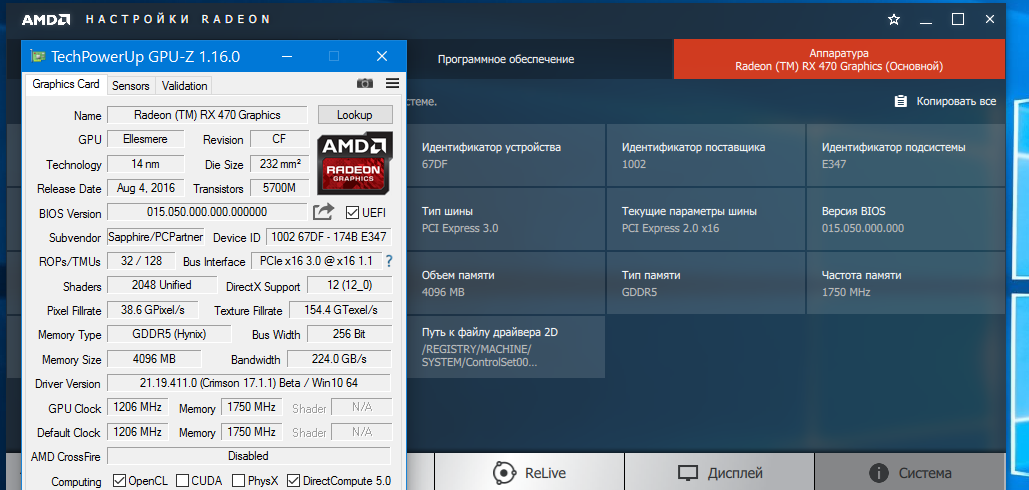Click the GPU-Z title bar app icon

click(x=39, y=56)
